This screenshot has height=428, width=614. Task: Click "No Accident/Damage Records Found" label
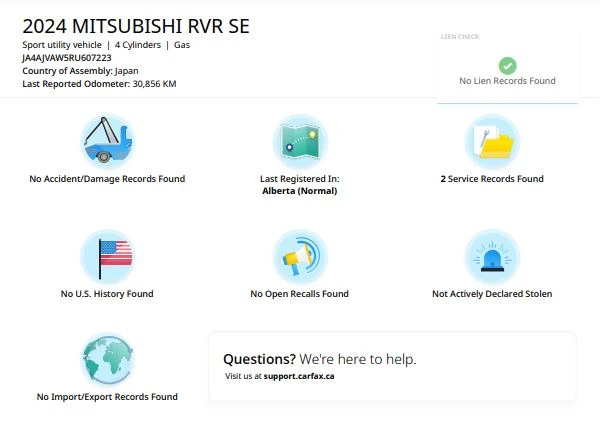pyautogui.click(x=107, y=179)
